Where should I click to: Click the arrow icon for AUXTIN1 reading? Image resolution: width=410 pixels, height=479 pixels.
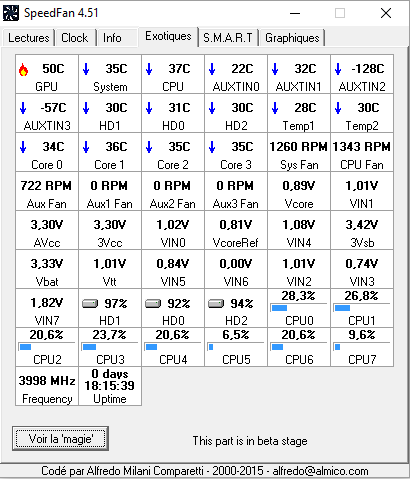coord(275,69)
